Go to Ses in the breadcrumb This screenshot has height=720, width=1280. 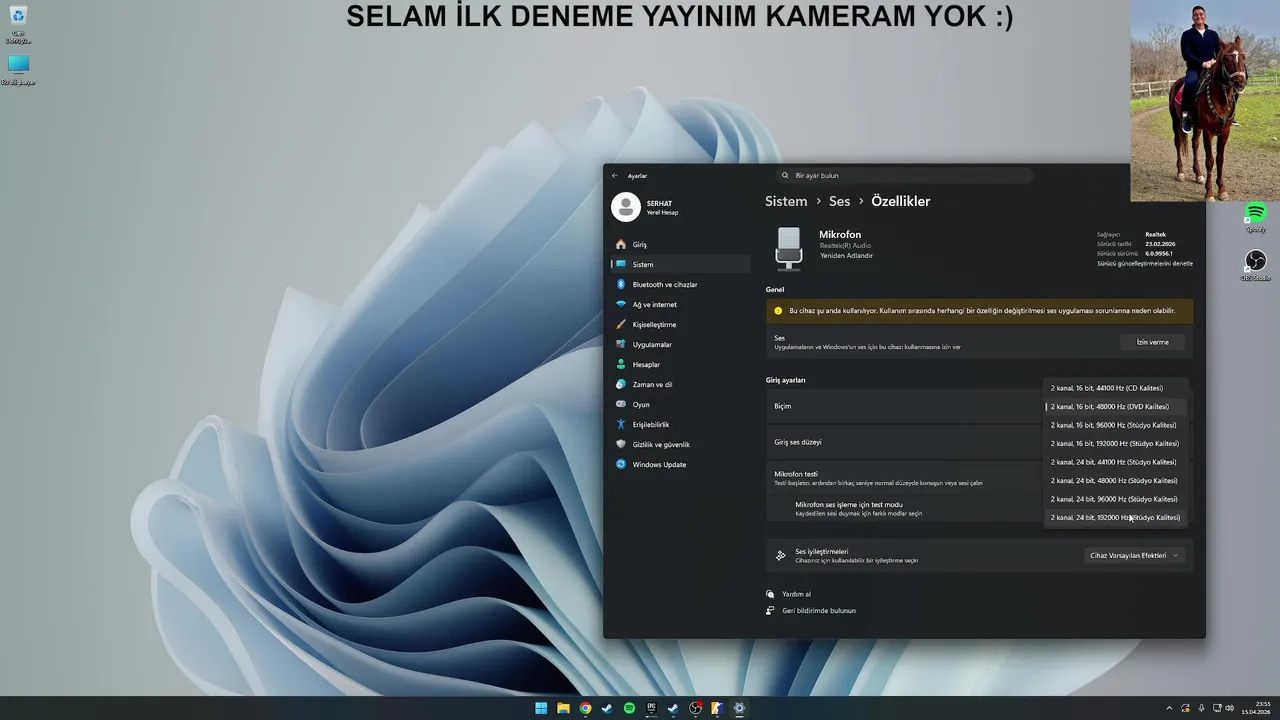click(x=839, y=201)
